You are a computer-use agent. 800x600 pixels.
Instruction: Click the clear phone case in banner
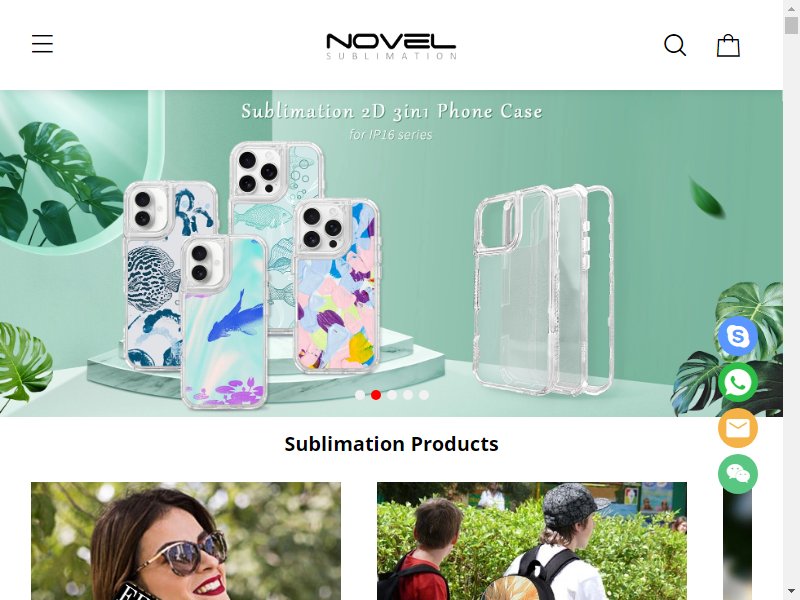click(544, 290)
